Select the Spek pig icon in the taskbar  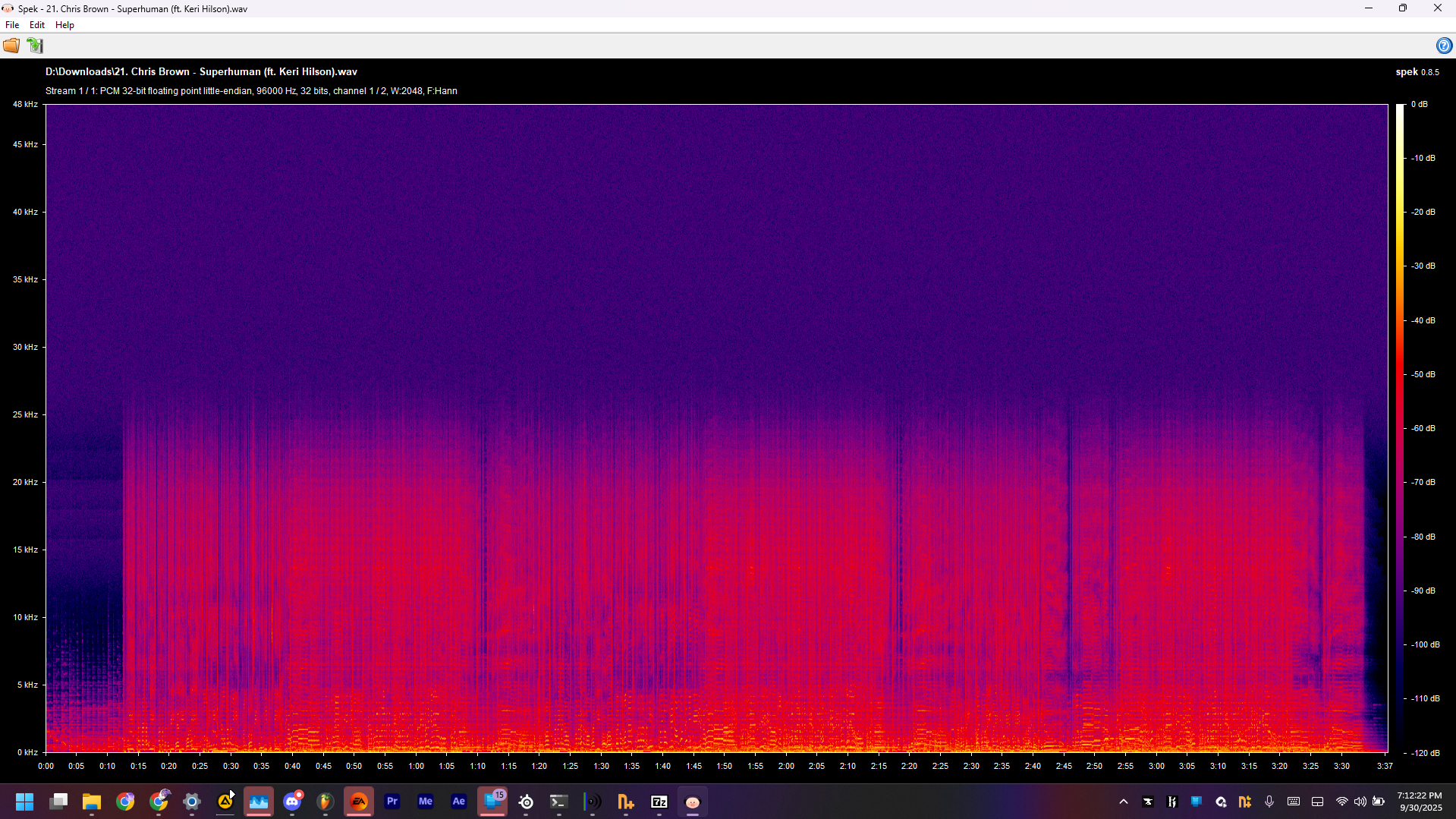(x=693, y=802)
